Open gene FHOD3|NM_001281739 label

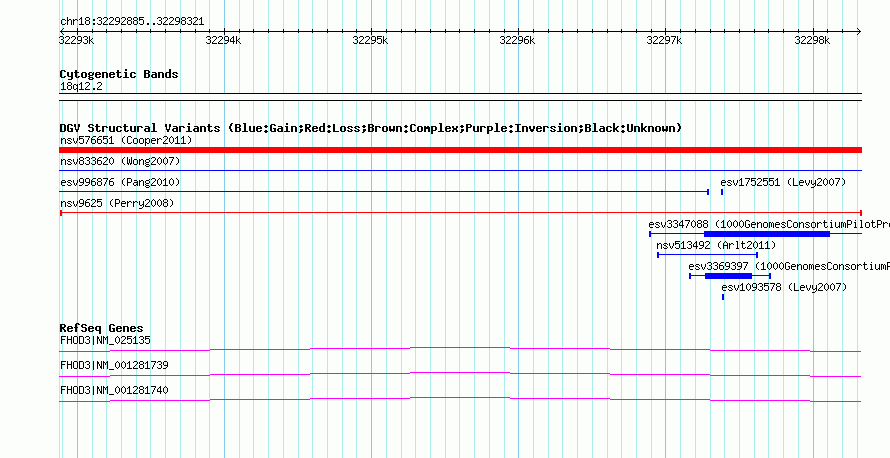pyautogui.click(x=114, y=365)
